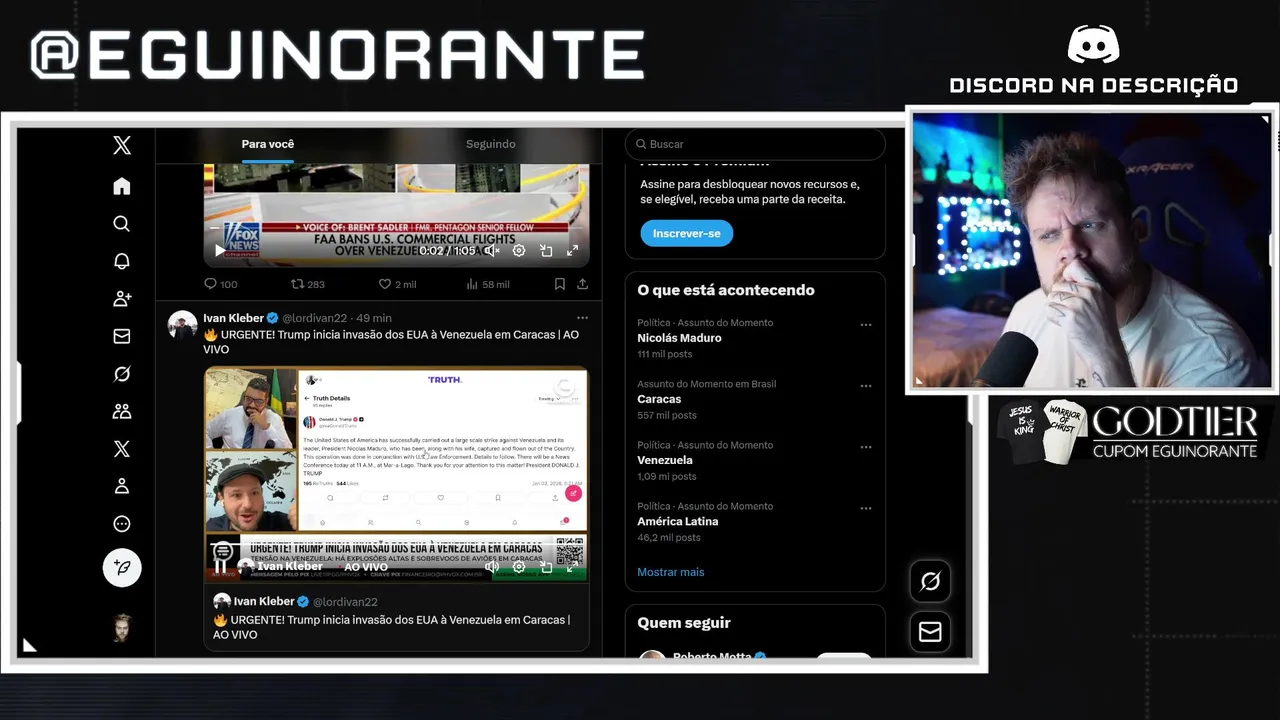Screen dimensions: 1280x720
Task: Open Fox News video settings gear
Action: pos(519,251)
